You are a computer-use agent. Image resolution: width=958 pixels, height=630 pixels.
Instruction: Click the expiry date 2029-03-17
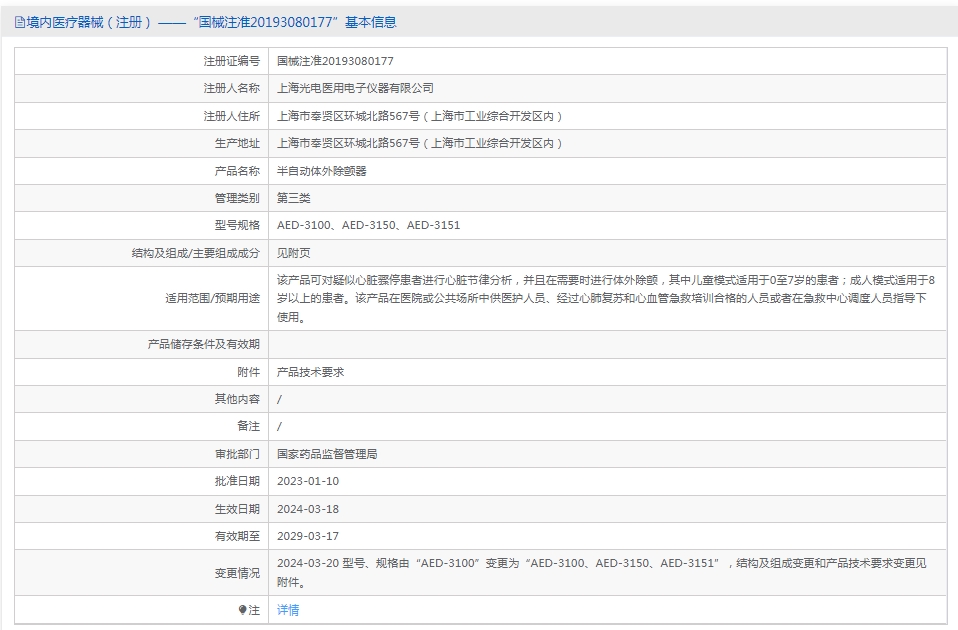click(x=308, y=536)
